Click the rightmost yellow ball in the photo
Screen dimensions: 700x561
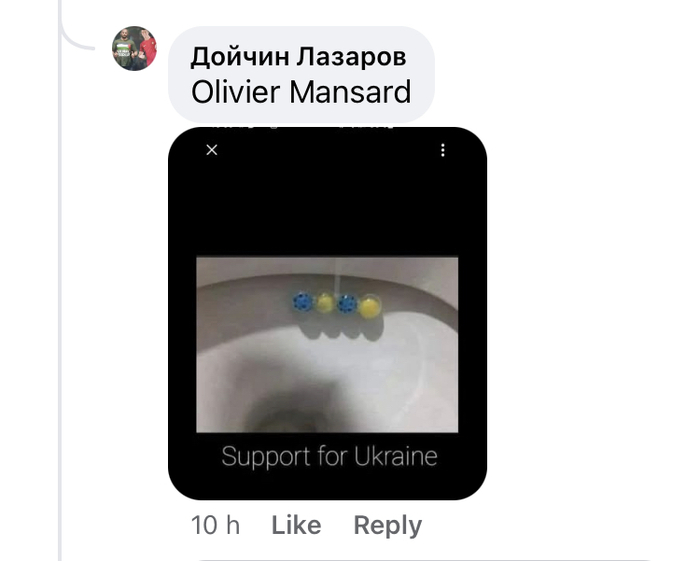(x=370, y=307)
